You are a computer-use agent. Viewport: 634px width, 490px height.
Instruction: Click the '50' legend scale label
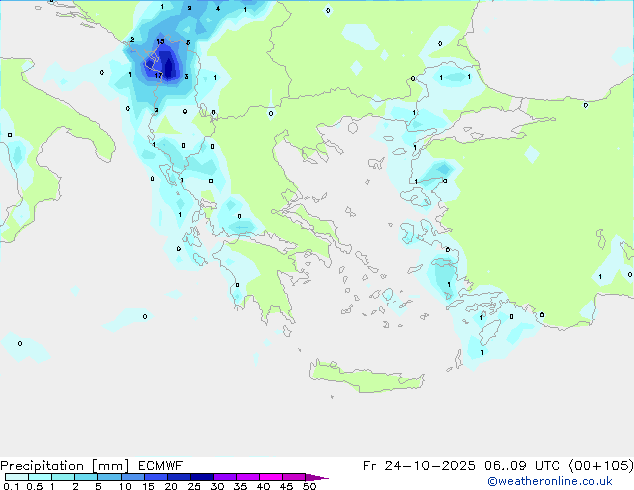pyautogui.click(x=310, y=486)
